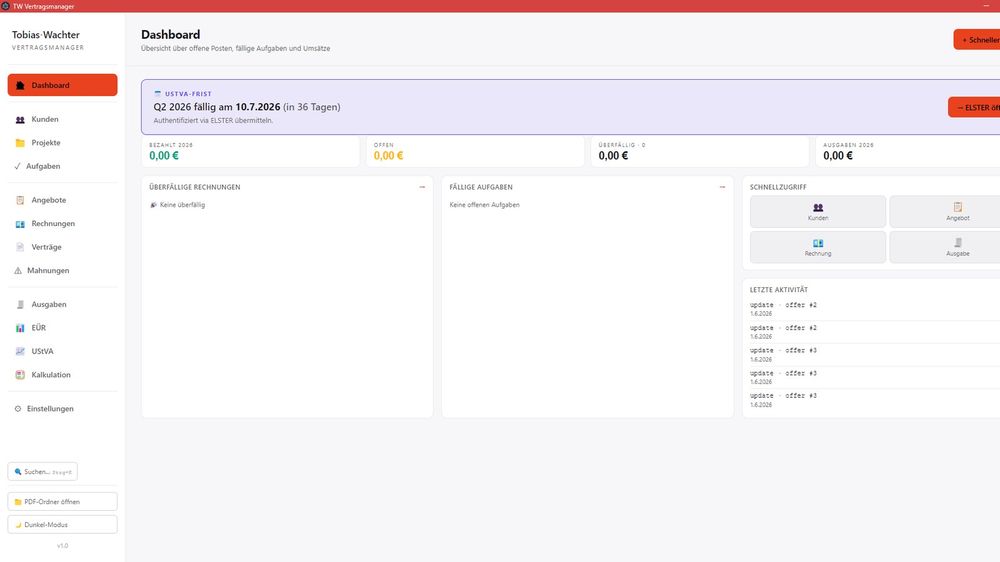Go to Projekte in sidebar
Viewport: 1000px width, 562px height.
click(62, 143)
